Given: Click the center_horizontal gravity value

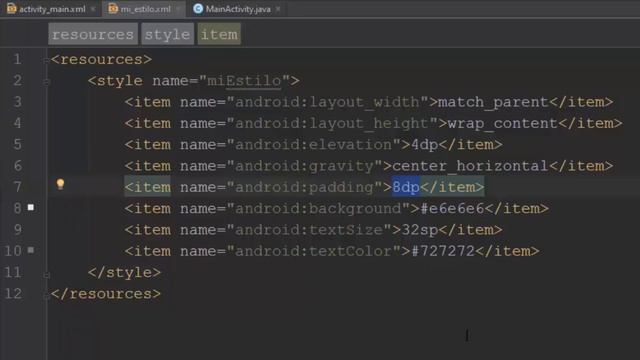Looking at the screenshot, I should [470, 166].
